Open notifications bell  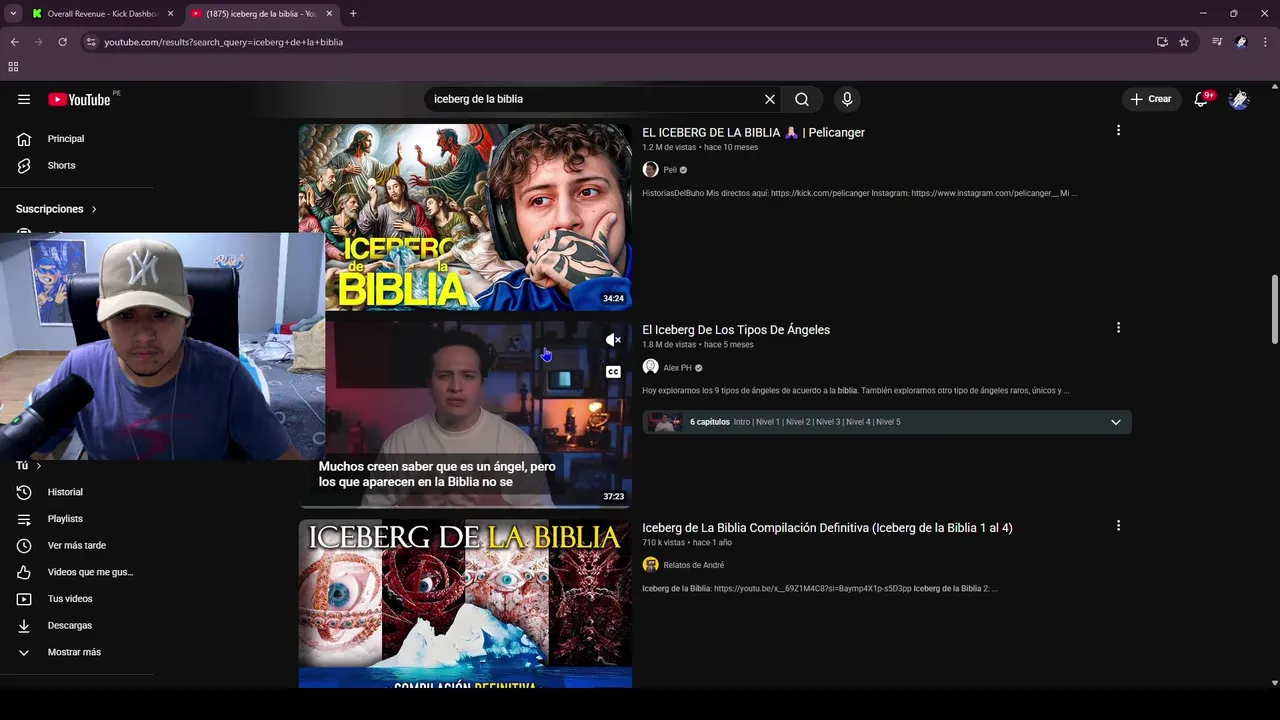click(1201, 99)
